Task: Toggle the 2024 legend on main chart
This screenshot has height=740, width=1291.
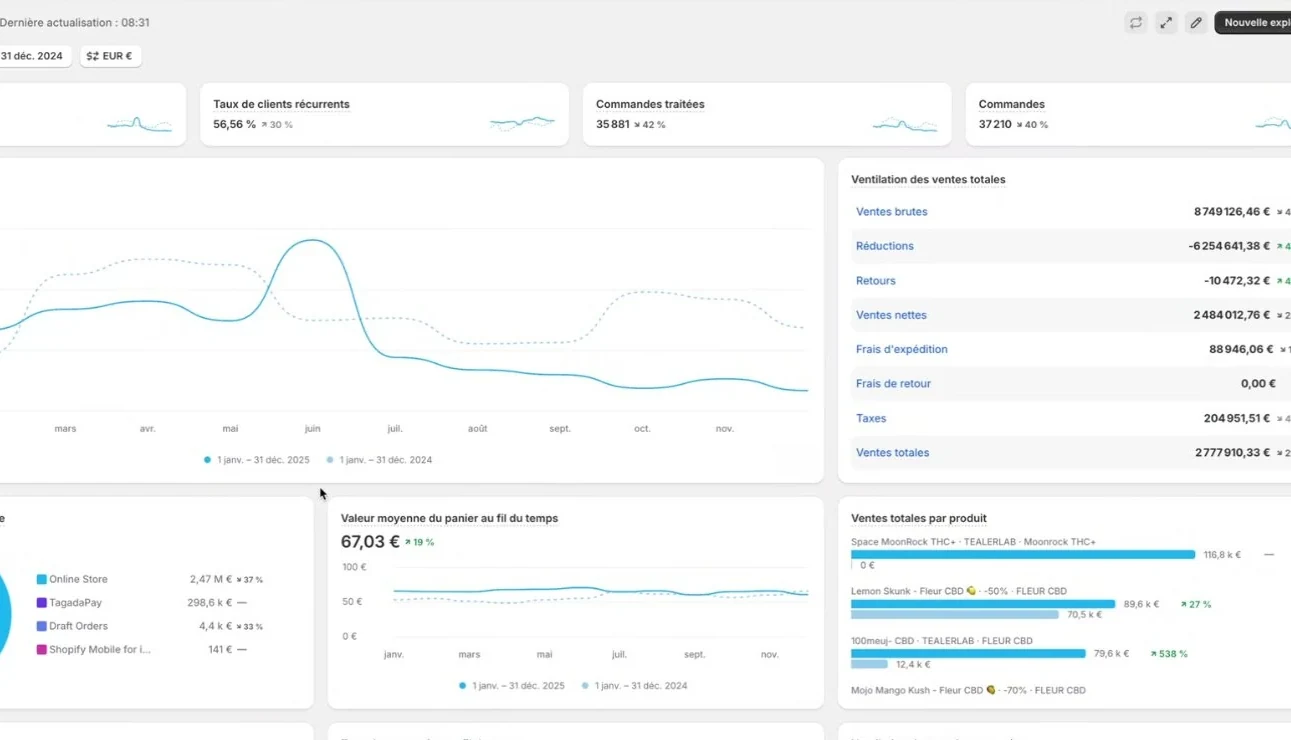Action: pos(379,460)
